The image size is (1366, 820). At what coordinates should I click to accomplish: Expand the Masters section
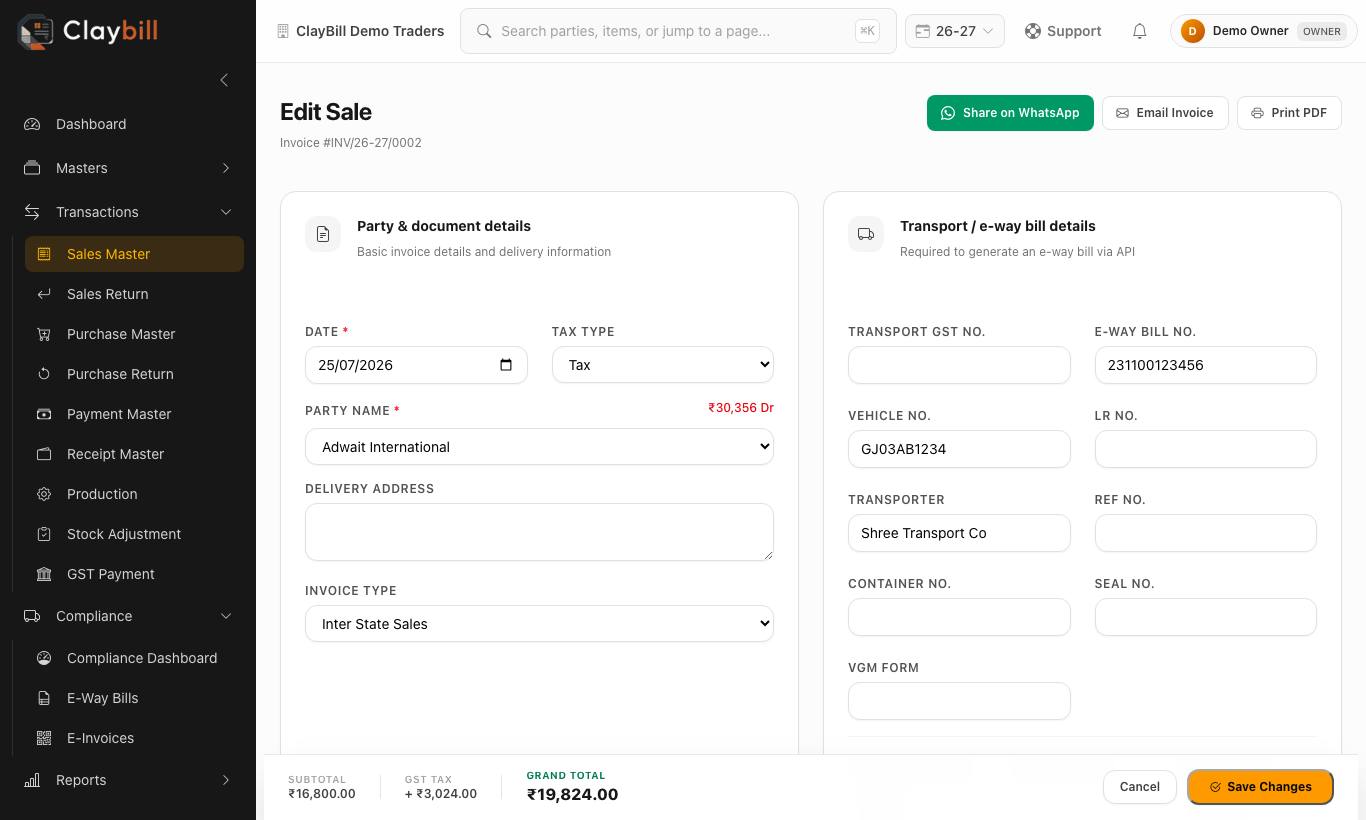coord(128,168)
